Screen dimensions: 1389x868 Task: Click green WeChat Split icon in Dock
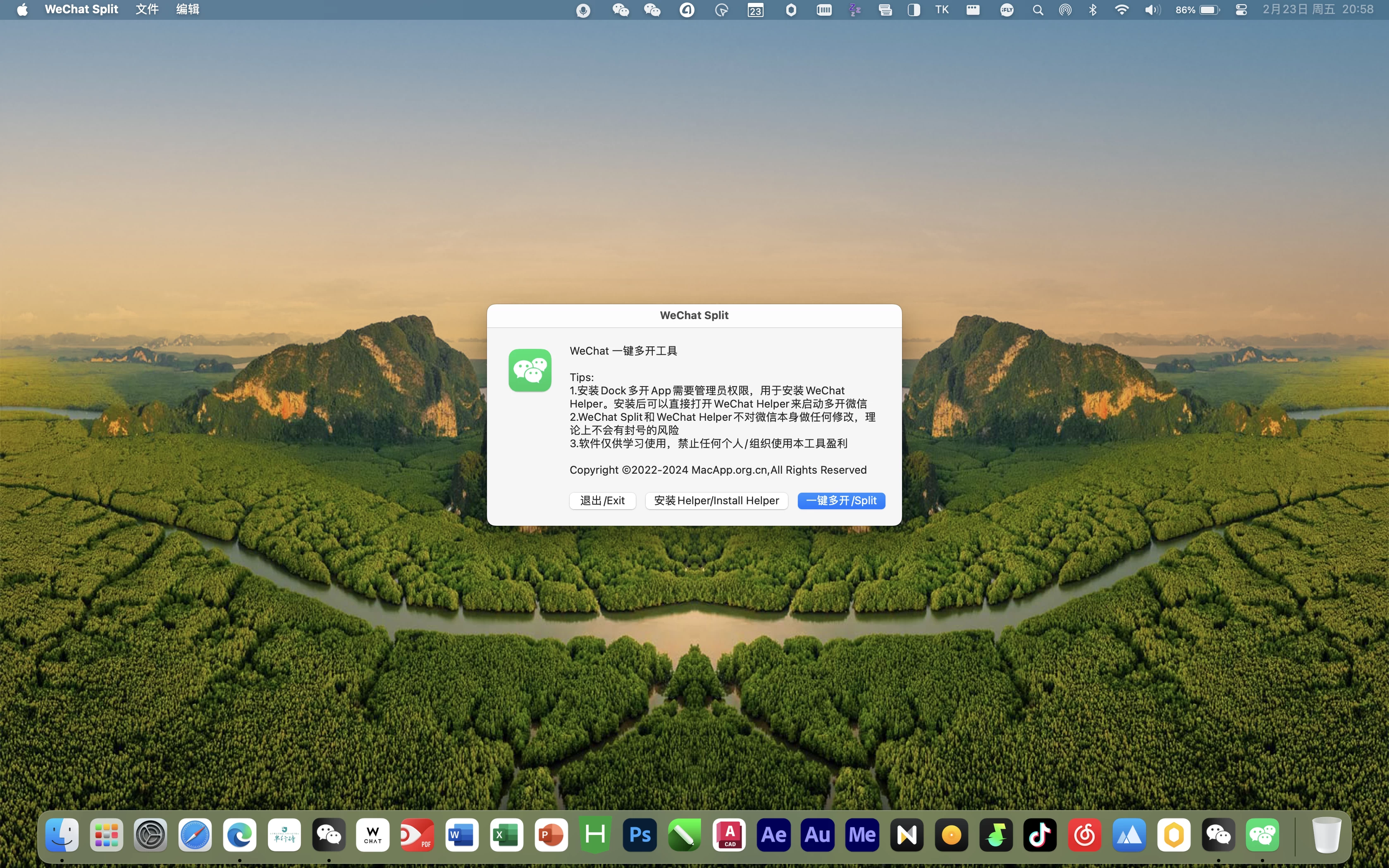coord(1262,835)
